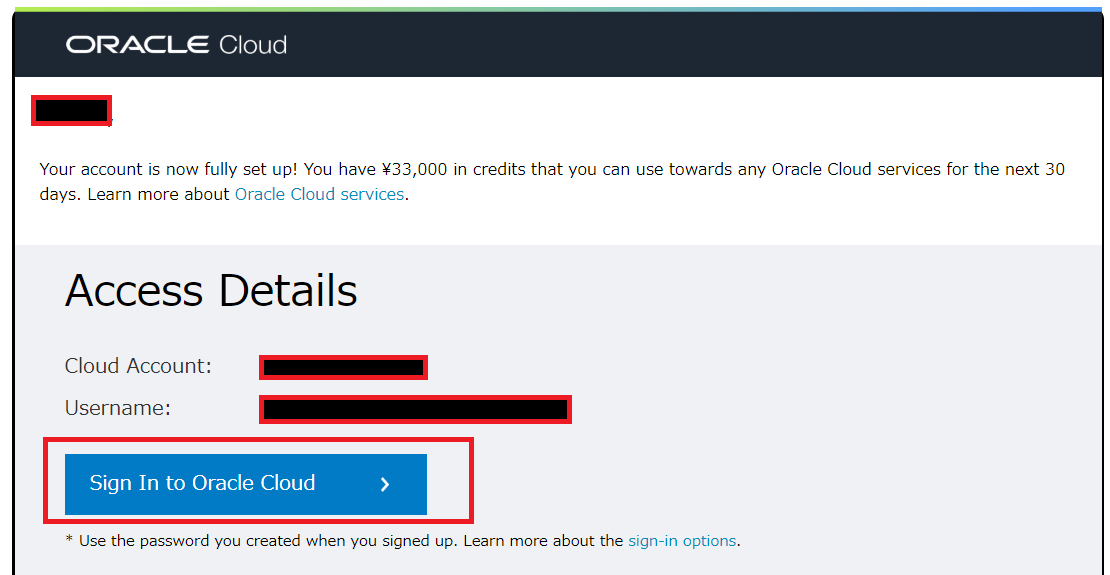Click the Access Details heading
This screenshot has width=1110, height=575.
pos(211,291)
